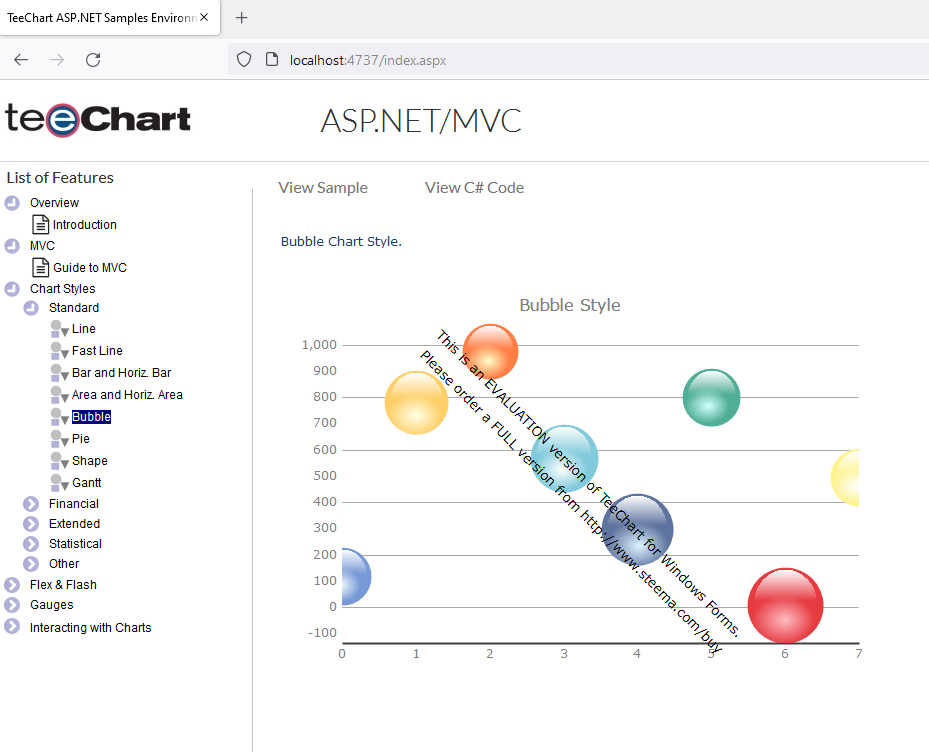Image resolution: width=929 pixels, height=752 pixels.
Task: Click the TeeChart logo
Action: (98, 119)
